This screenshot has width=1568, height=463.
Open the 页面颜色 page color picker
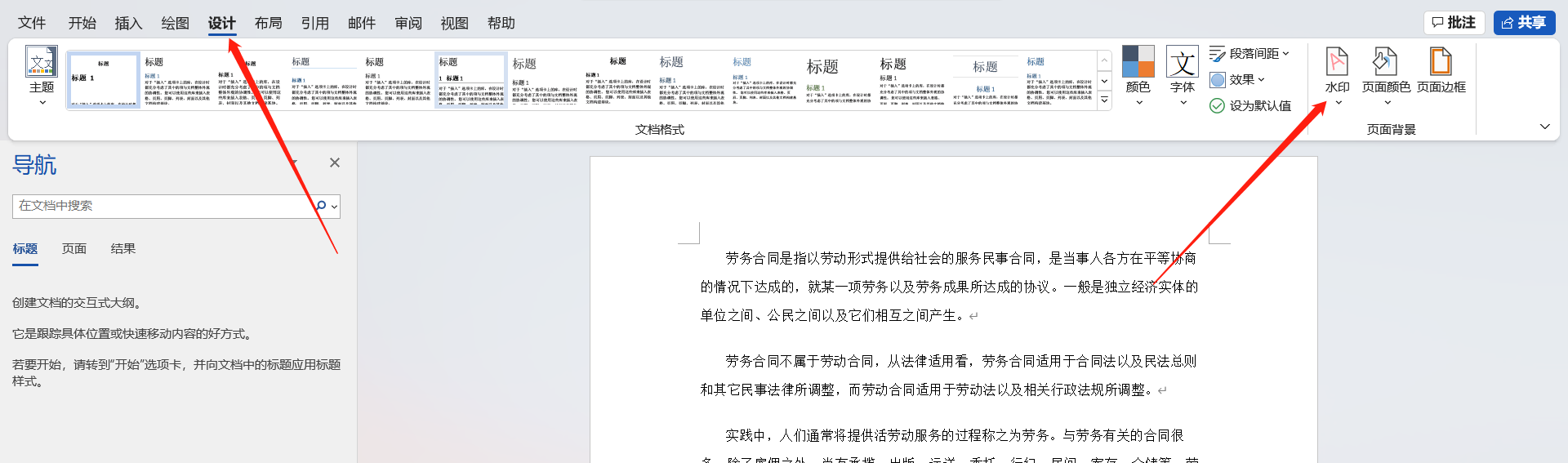coord(1386,74)
